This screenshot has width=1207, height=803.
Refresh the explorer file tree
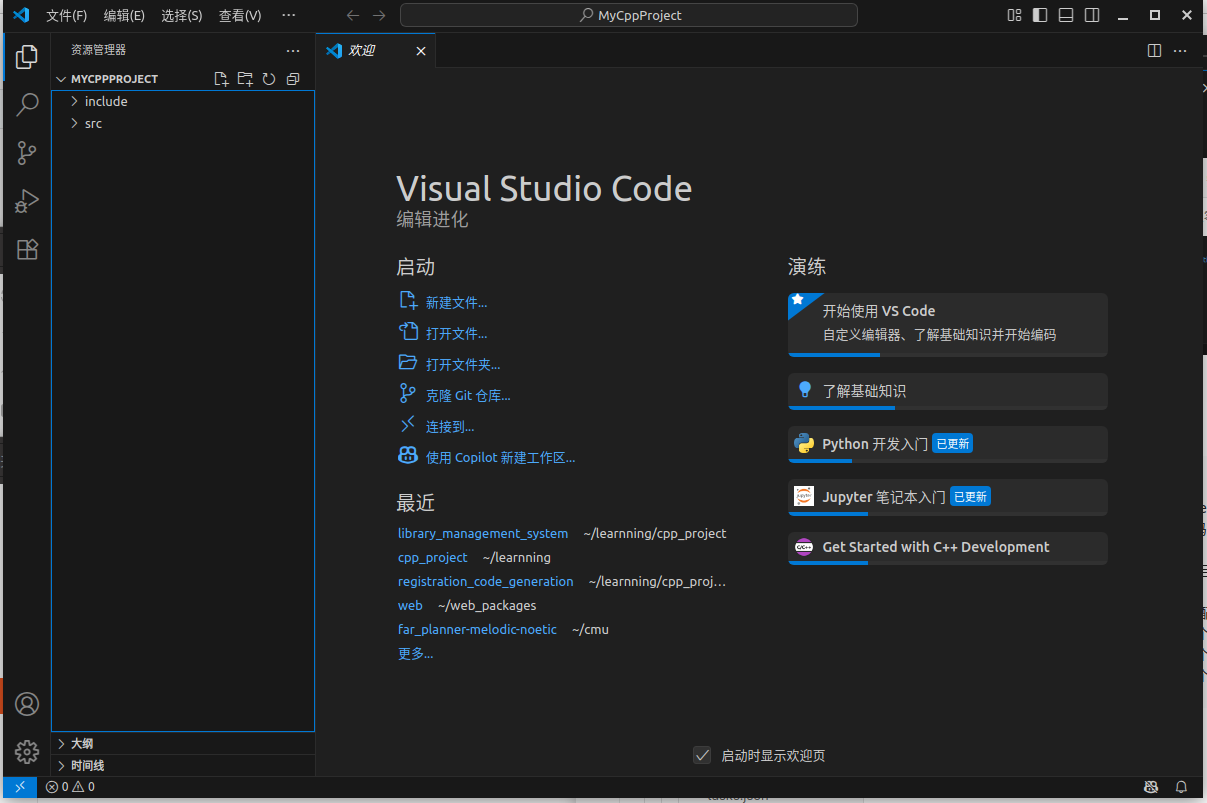[x=269, y=79]
